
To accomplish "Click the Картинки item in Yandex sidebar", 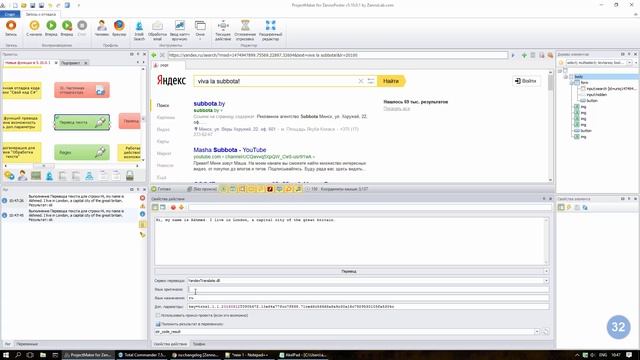I will tap(166, 118).
